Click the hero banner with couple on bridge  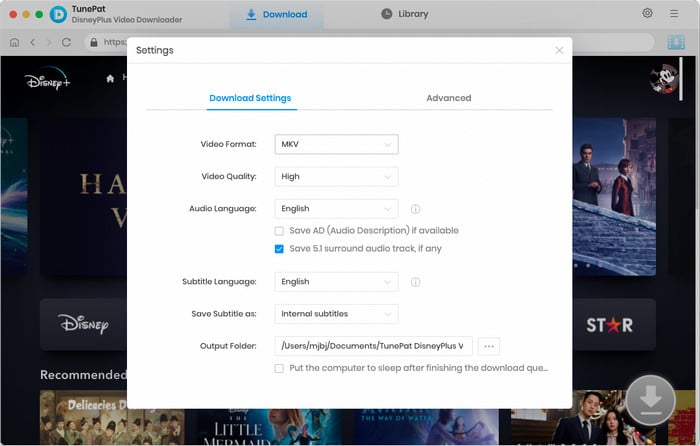(x=614, y=196)
